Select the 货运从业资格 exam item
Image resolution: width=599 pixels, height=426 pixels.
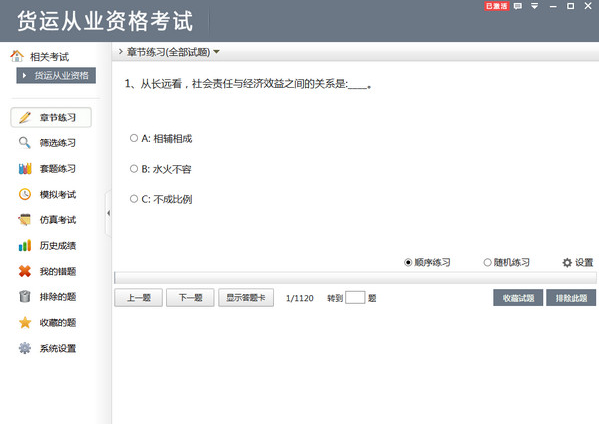click(x=56, y=75)
